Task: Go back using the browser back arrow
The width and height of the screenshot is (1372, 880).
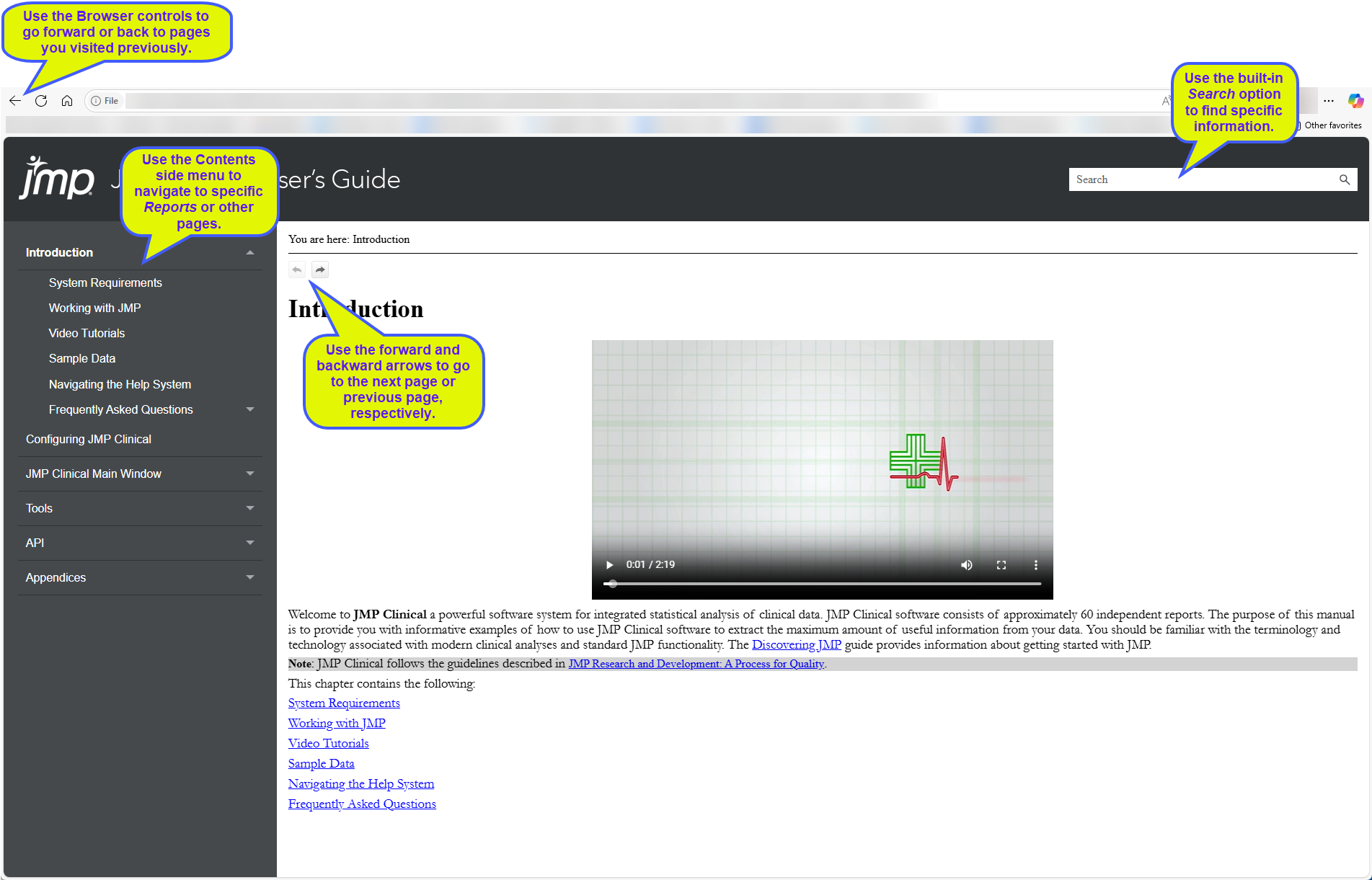Action: coord(15,101)
